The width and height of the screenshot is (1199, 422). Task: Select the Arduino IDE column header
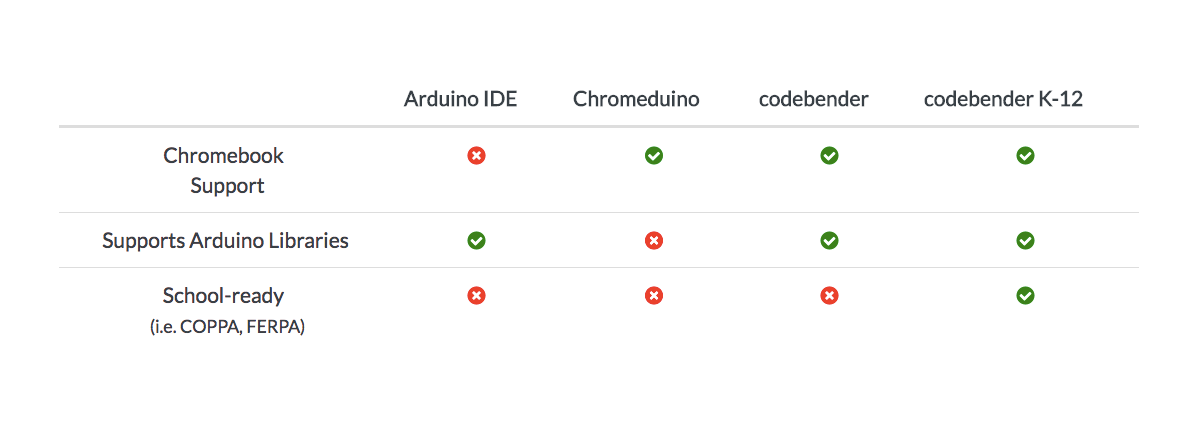(x=460, y=99)
